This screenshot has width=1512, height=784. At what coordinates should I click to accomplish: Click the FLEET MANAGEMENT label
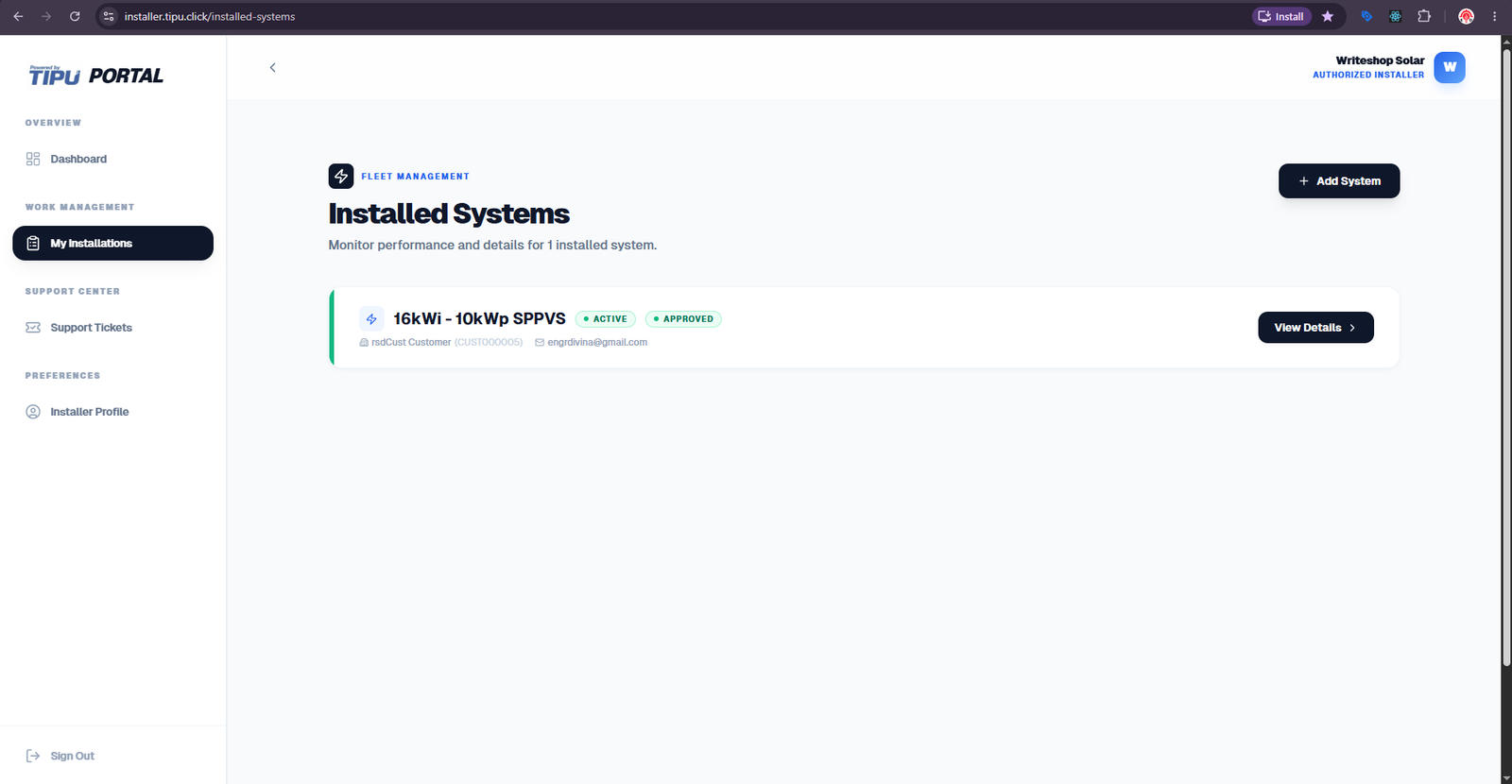click(415, 177)
